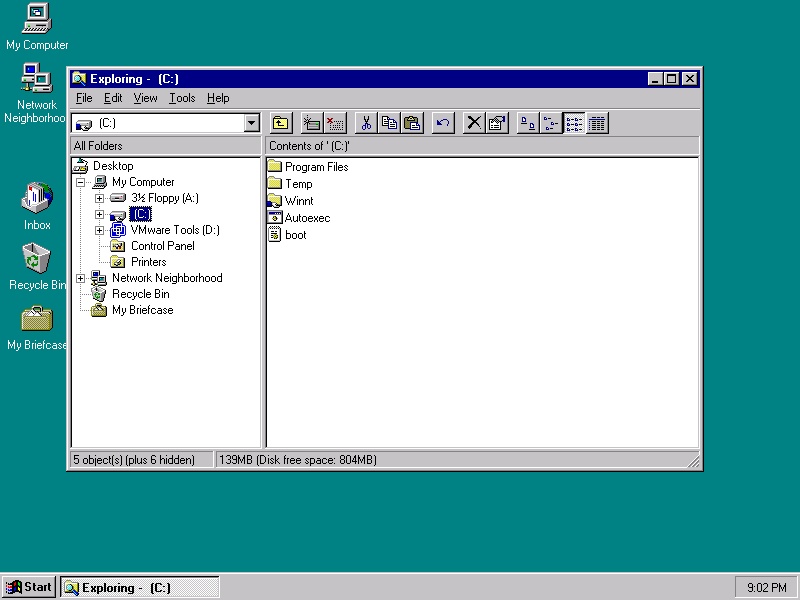This screenshot has height=600, width=800.
Task: Click the Up One Level toolbar button
Action: pos(281,123)
